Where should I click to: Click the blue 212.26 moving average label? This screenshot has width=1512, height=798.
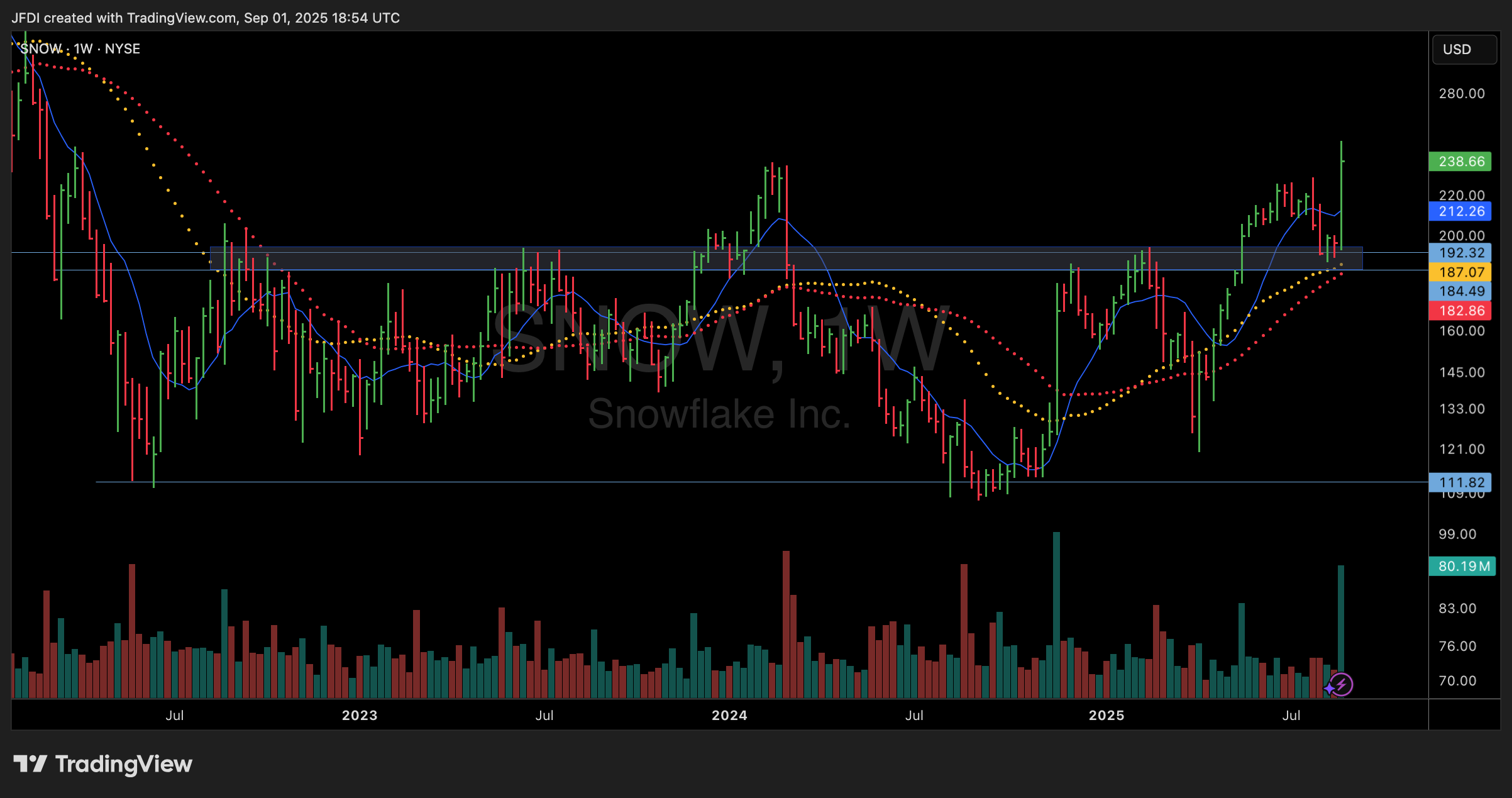click(x=1460, y=211)
